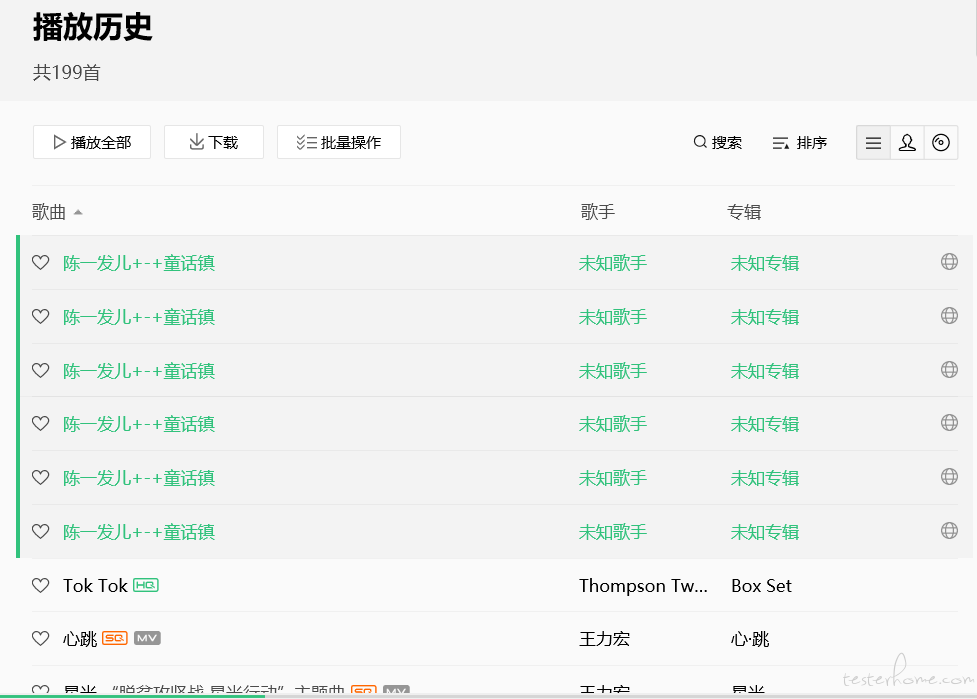Select the song title 心跳
977x699 pixels.
coord(80,639)
